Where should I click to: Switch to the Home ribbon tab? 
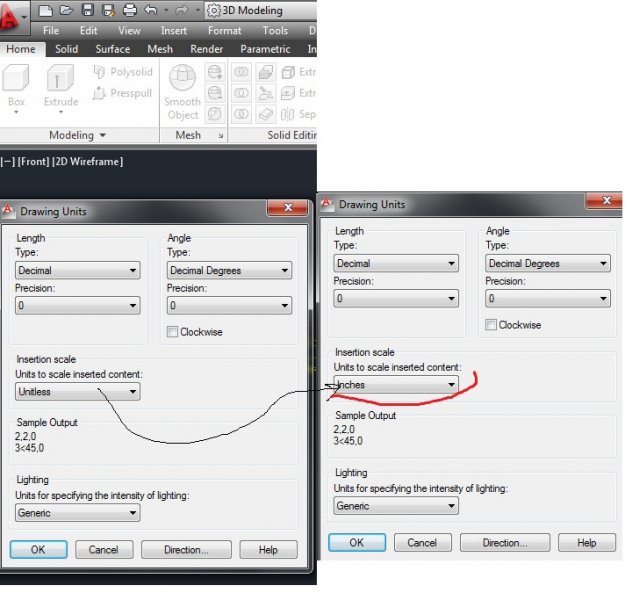pyautogui.click(x=21, y=49)
